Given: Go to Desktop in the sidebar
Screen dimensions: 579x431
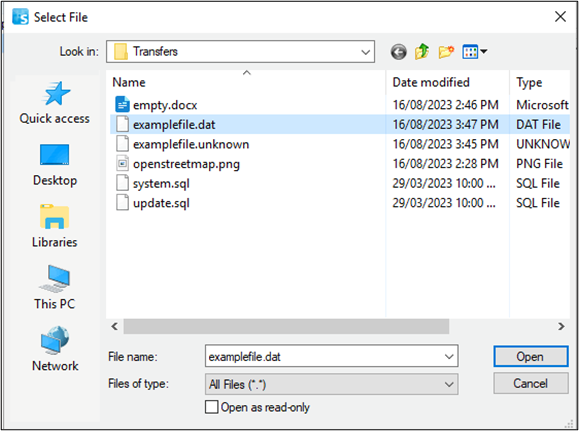Looking at the screenshot, I should 55,165.
